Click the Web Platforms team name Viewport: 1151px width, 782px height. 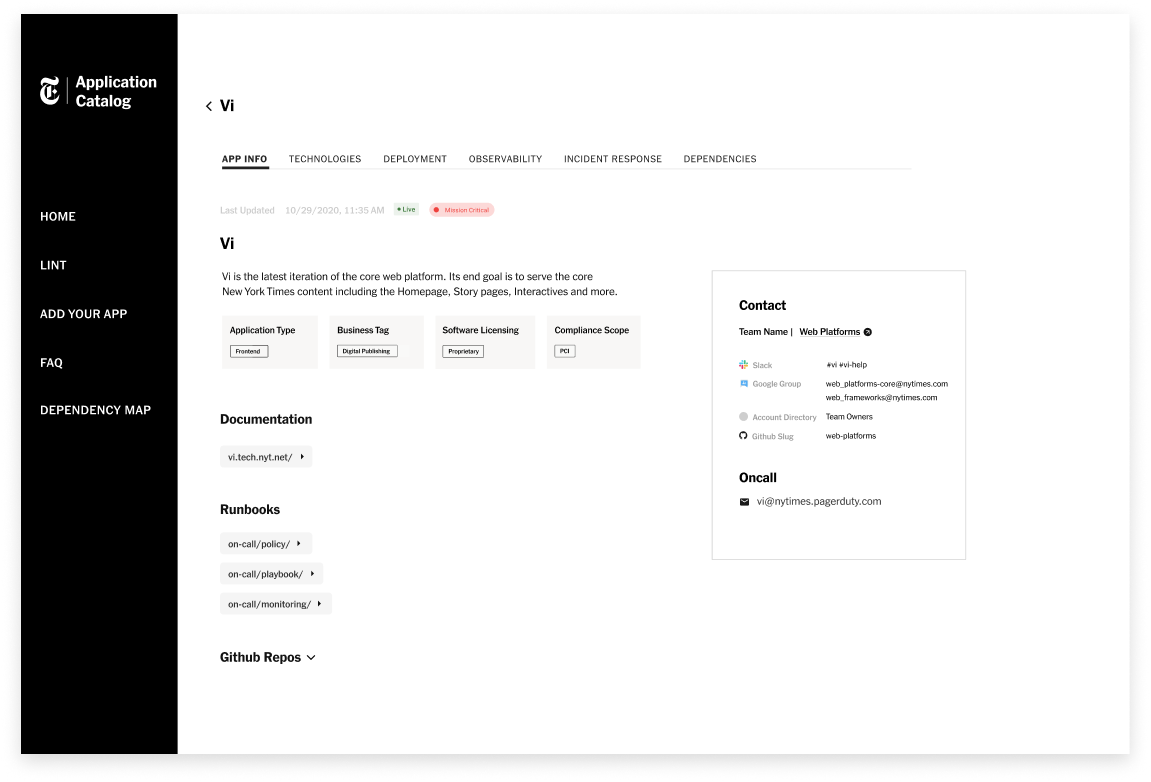[x=829, y=332]
